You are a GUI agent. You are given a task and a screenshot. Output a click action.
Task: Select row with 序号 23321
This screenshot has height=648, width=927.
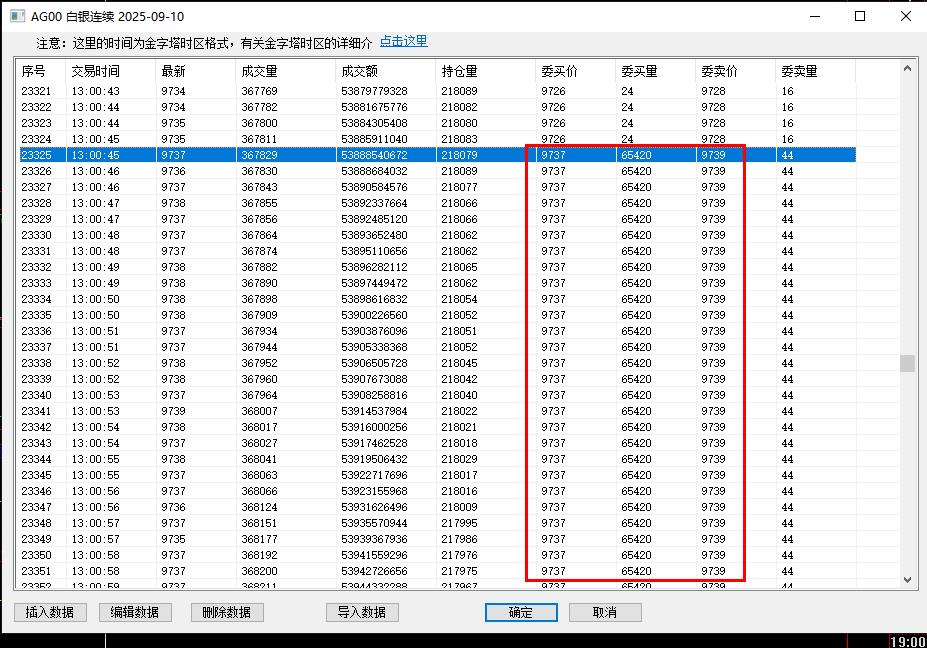(x=36, y=91)
